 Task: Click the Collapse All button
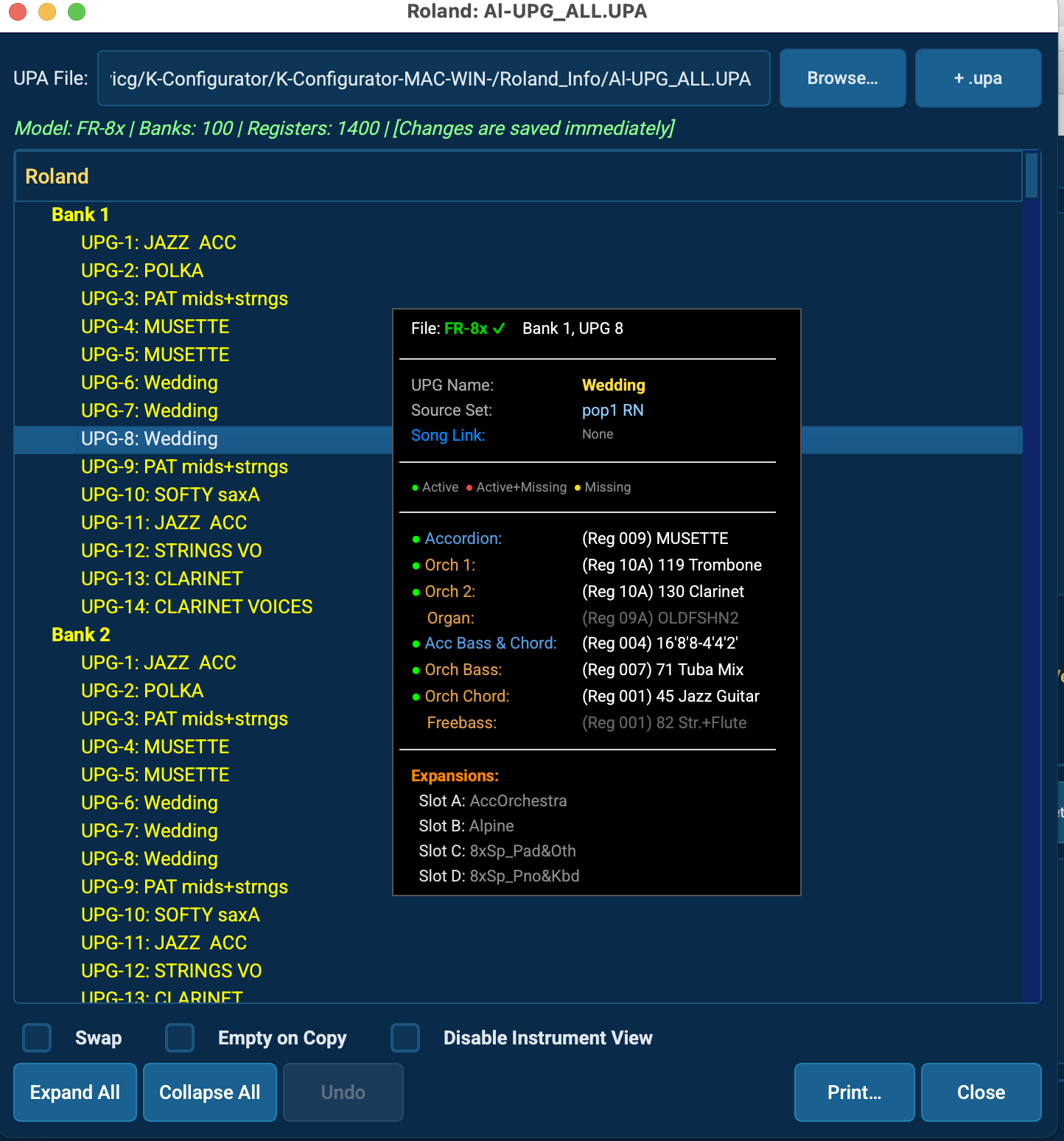(210, 1092)
